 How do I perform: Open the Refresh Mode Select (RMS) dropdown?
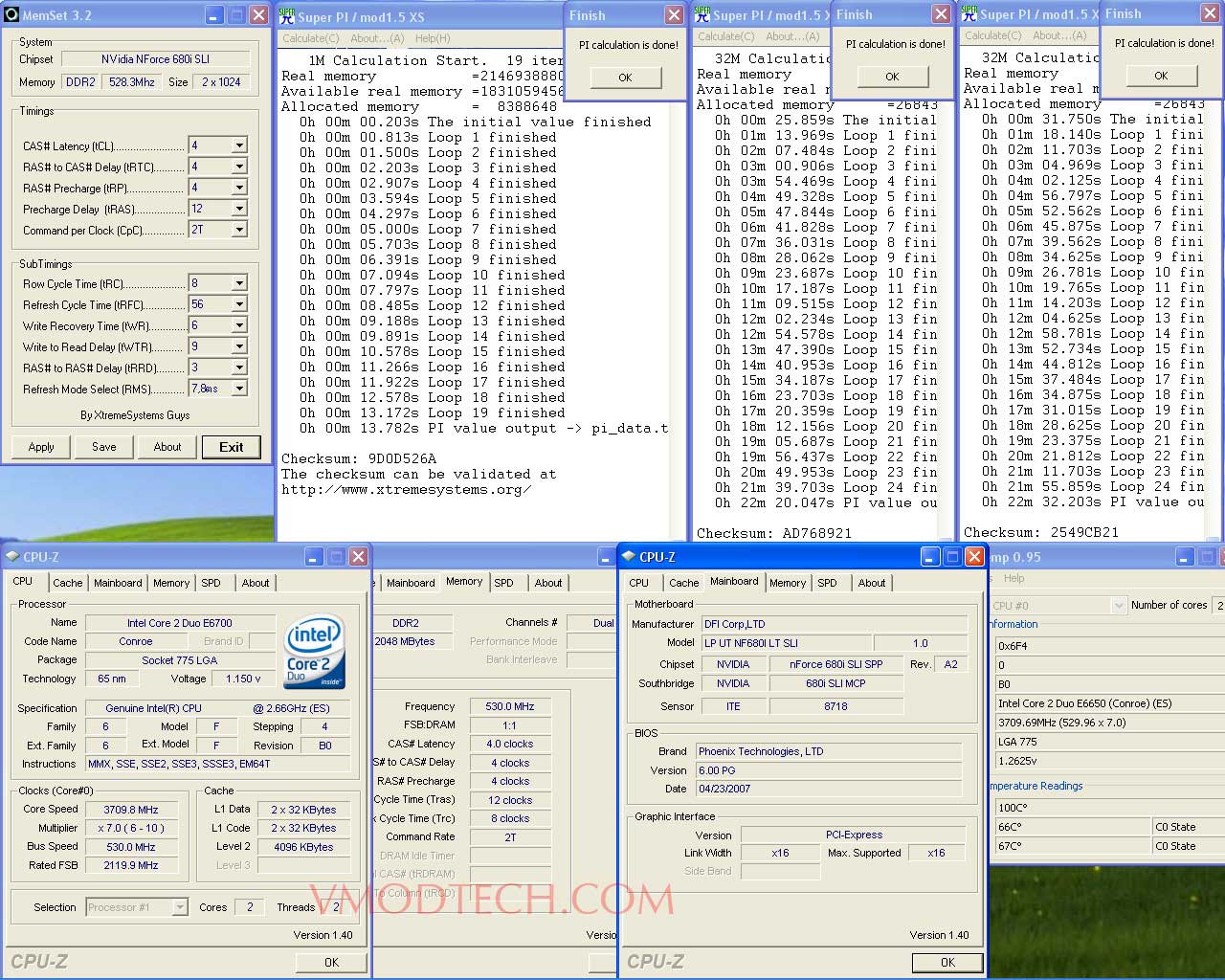[239, 389]
